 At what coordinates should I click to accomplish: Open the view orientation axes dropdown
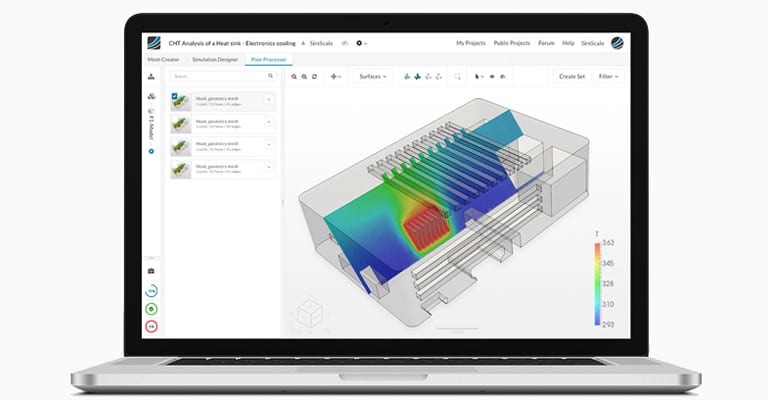coord(336,76)
